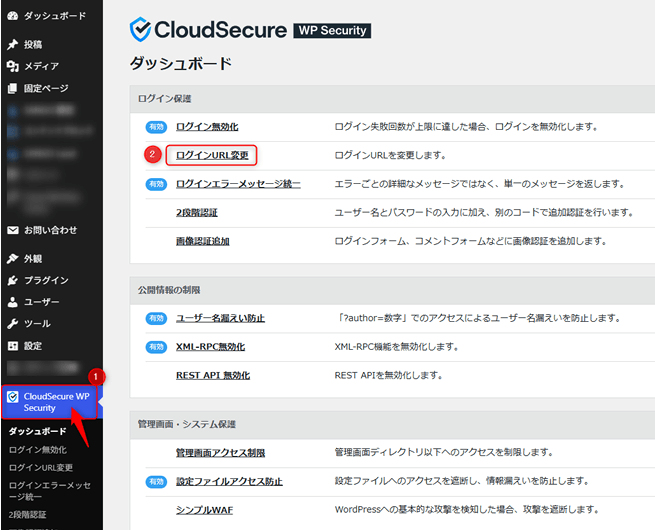The image size is (655, 530).
Task: Open the 2段階認証 link in main panel
Action: (197, 213)
